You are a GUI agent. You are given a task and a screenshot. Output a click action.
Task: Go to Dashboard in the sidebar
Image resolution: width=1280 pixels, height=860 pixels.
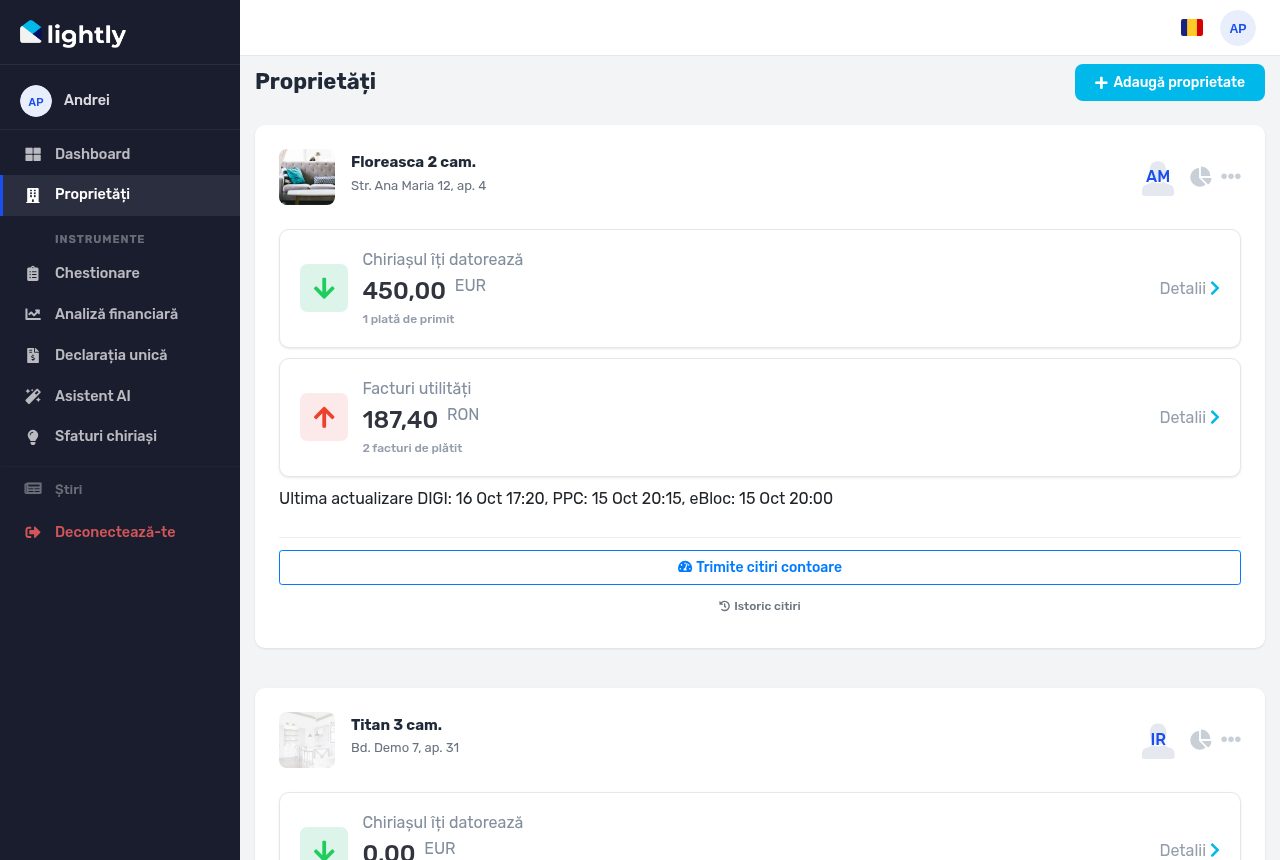pos(120,154)
